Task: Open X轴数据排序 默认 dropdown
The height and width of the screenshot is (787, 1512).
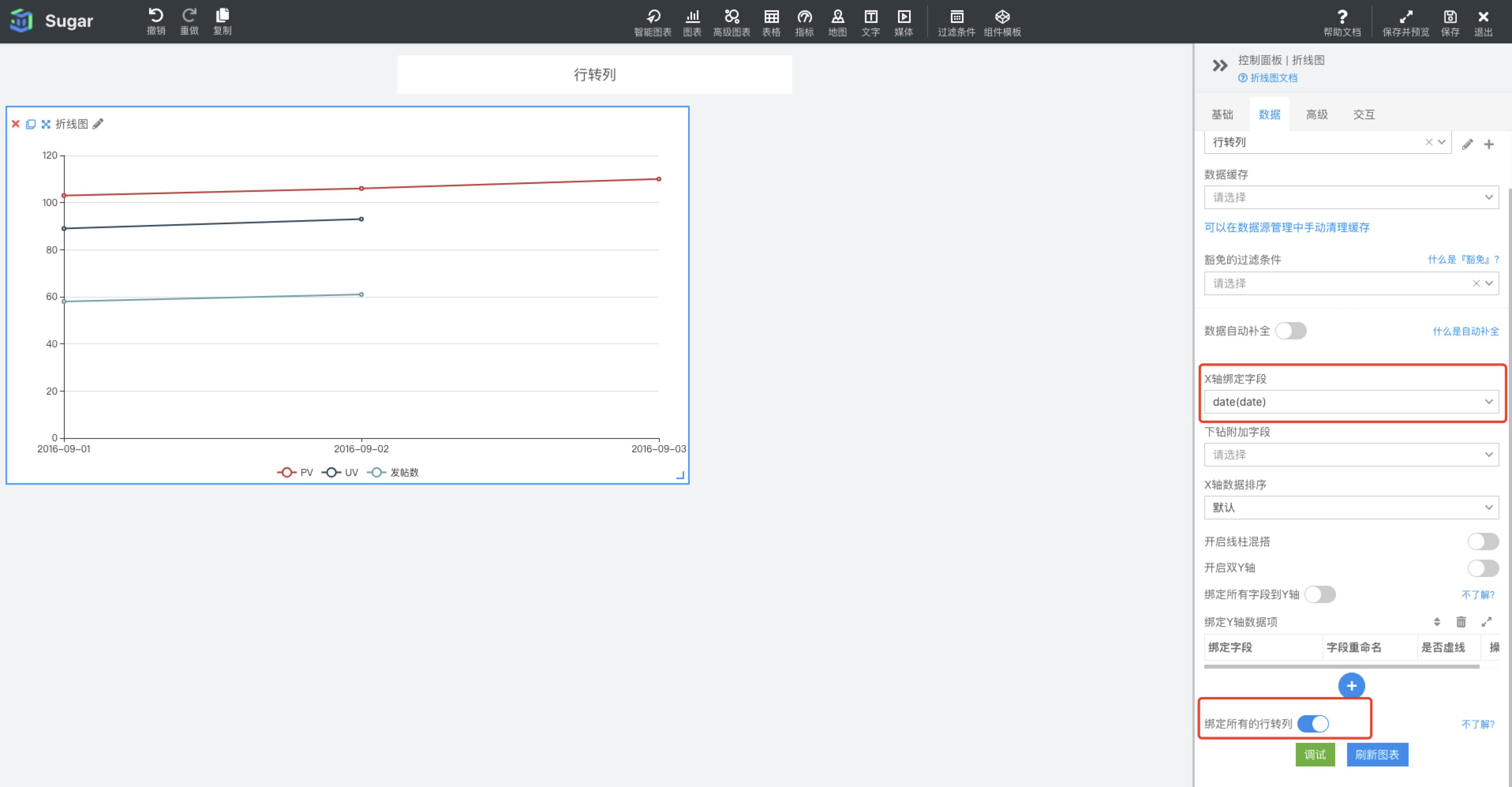Action: tap(1351, 508)
